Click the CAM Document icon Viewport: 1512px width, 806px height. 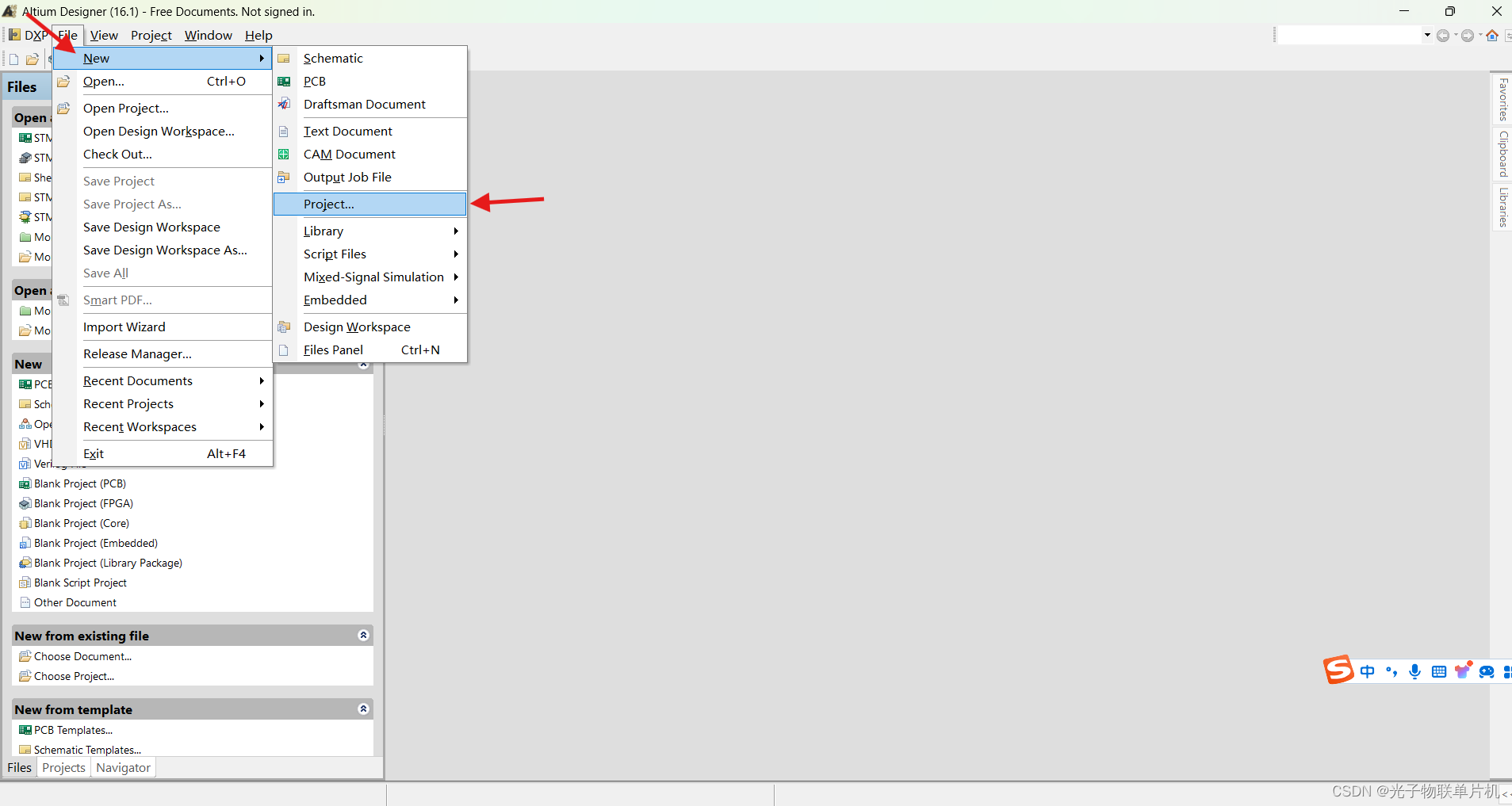pyautogui.click(x=284, y=155)
